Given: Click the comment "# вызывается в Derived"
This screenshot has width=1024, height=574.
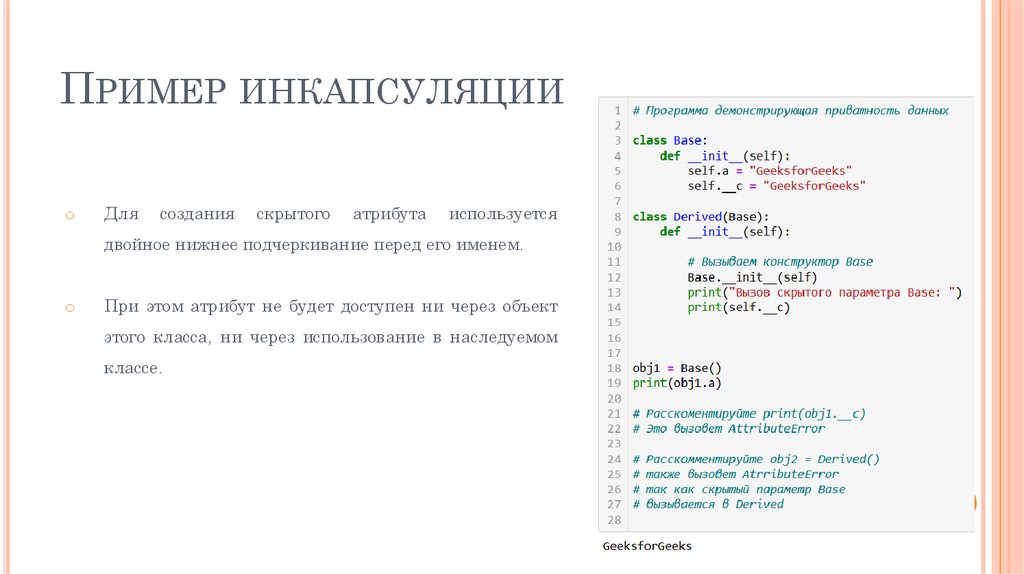Looking at the screenshot, I should pyautogui.click(x=708, y=504).
